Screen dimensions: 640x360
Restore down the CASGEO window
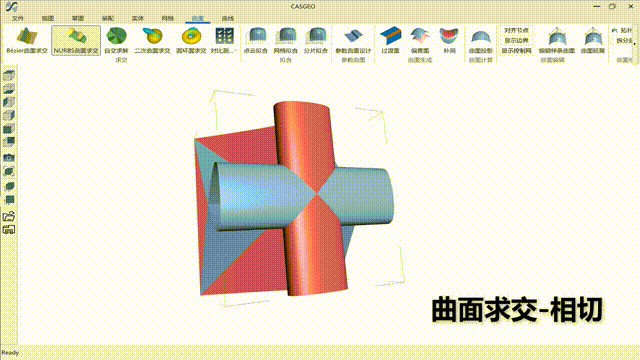612,6
